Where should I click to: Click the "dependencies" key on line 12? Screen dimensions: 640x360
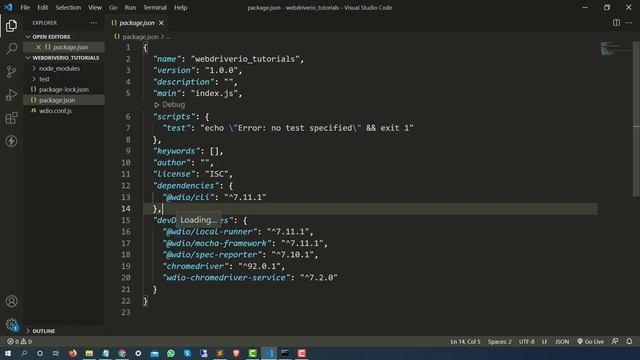[x=186, y=186]
